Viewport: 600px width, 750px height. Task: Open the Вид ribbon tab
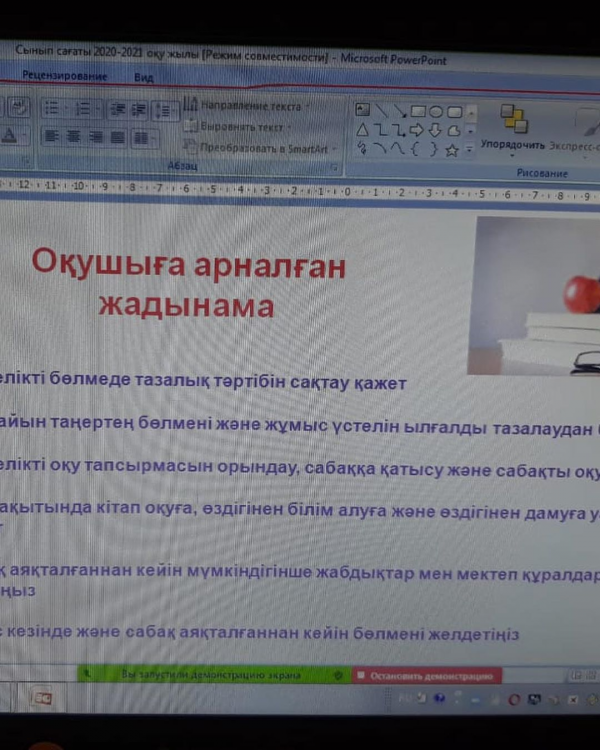(x=143, y=77)
